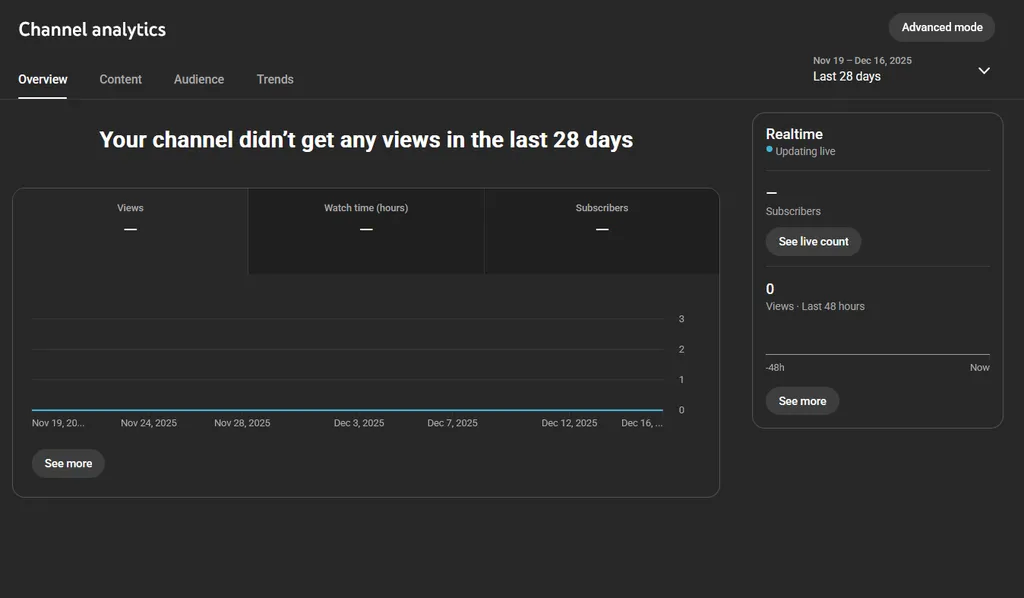The height and width of the screenshot is (598, 1024).
Task: Expand the date range chevron arrow
Action: [983, 70]
